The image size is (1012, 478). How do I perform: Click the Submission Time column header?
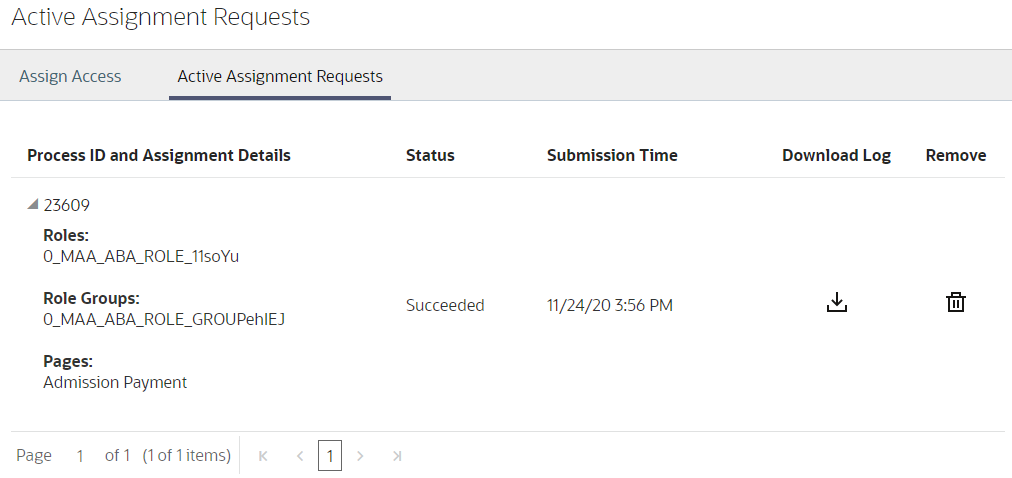(612, 155)
